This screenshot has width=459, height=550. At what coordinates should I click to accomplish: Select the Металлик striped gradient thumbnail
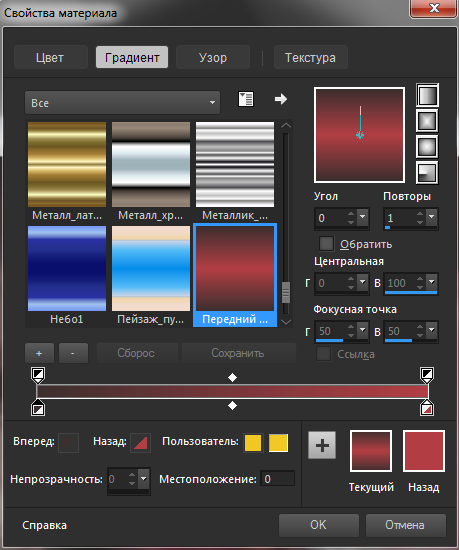(x=235, y=164)
